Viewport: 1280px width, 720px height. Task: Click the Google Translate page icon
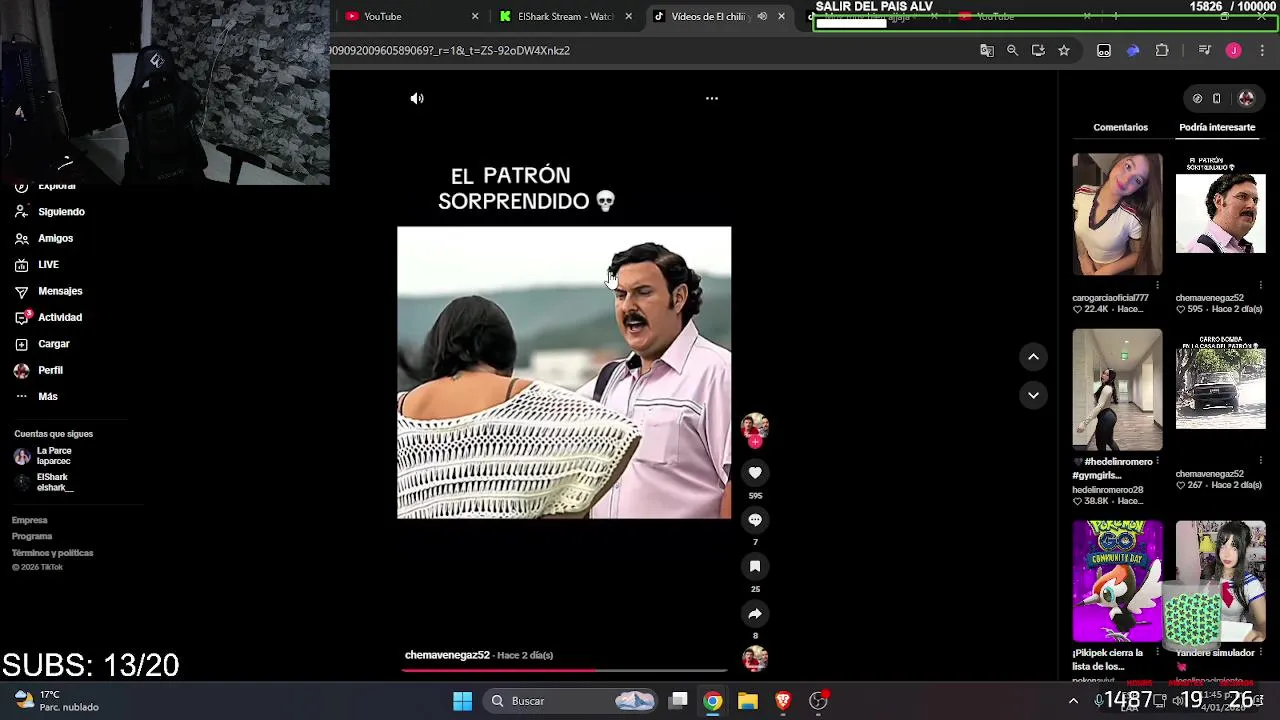point(987,50)
